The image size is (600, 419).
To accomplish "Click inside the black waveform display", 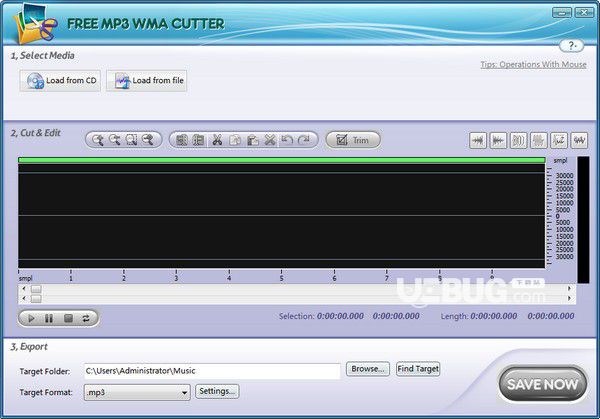I will [282, 216].
